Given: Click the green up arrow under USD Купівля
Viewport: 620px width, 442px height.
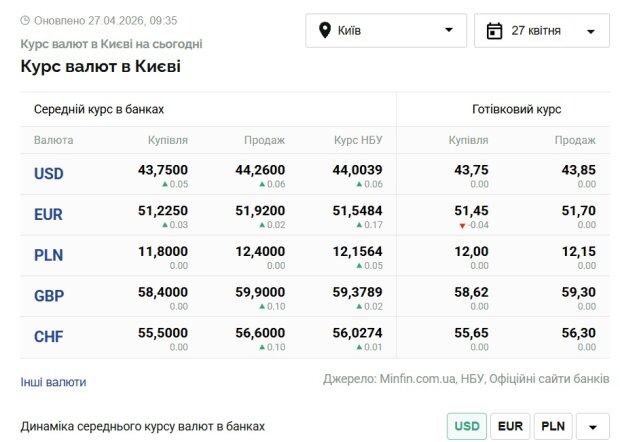Looking at the screenshot, I should tap(164, 185).
